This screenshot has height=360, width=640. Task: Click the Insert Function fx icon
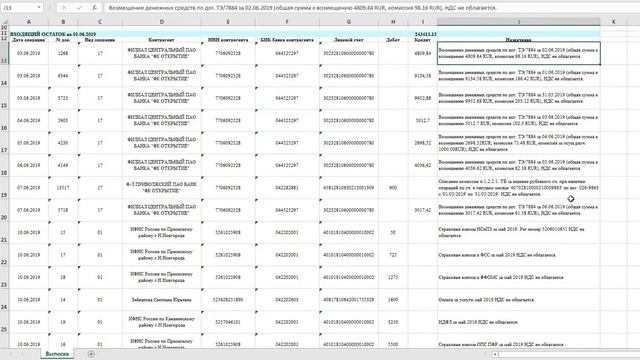coord(94,8)
